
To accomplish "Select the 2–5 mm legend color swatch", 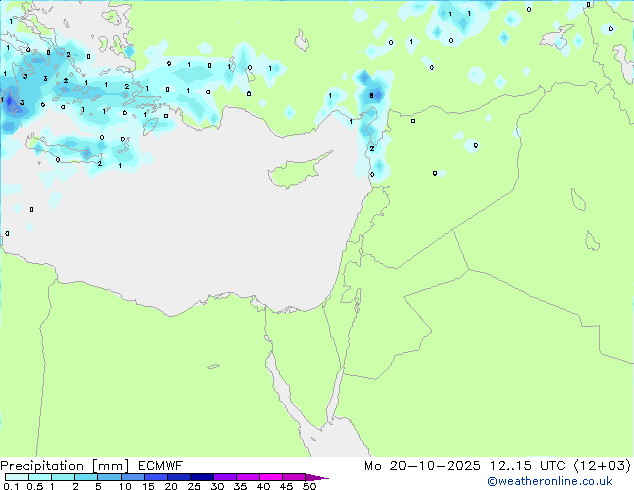I will (86, 477).
